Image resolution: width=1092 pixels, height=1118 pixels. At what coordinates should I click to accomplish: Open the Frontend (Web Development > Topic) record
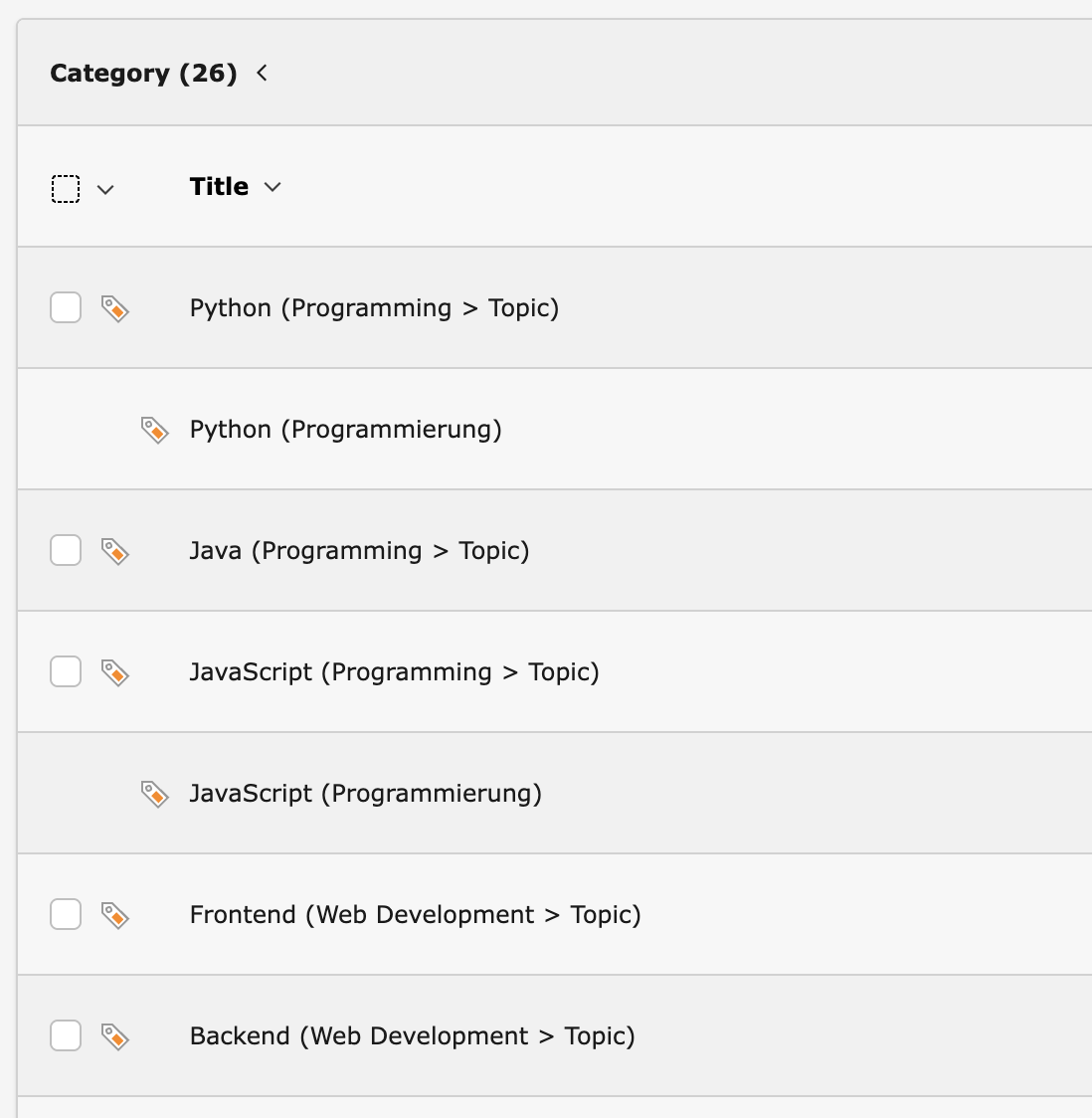click(416, 914)
